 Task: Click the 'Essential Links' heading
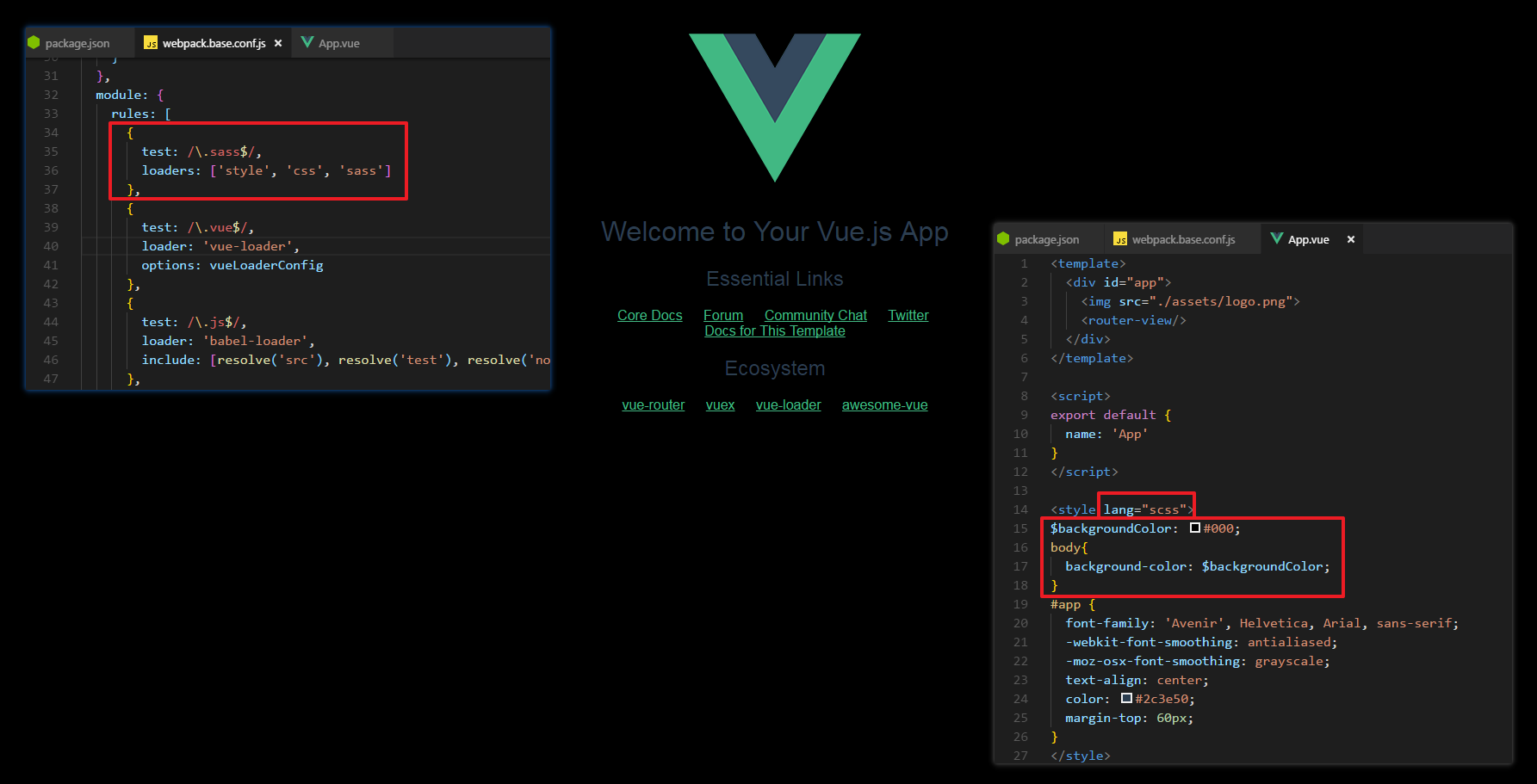pos(775,279)
